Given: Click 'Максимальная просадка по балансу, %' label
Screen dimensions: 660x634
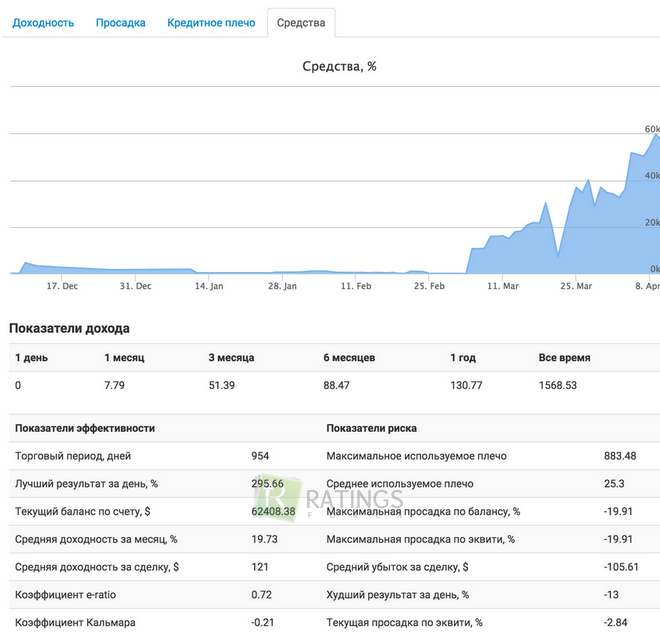Looking at the screenshot, I should point(423,511).
